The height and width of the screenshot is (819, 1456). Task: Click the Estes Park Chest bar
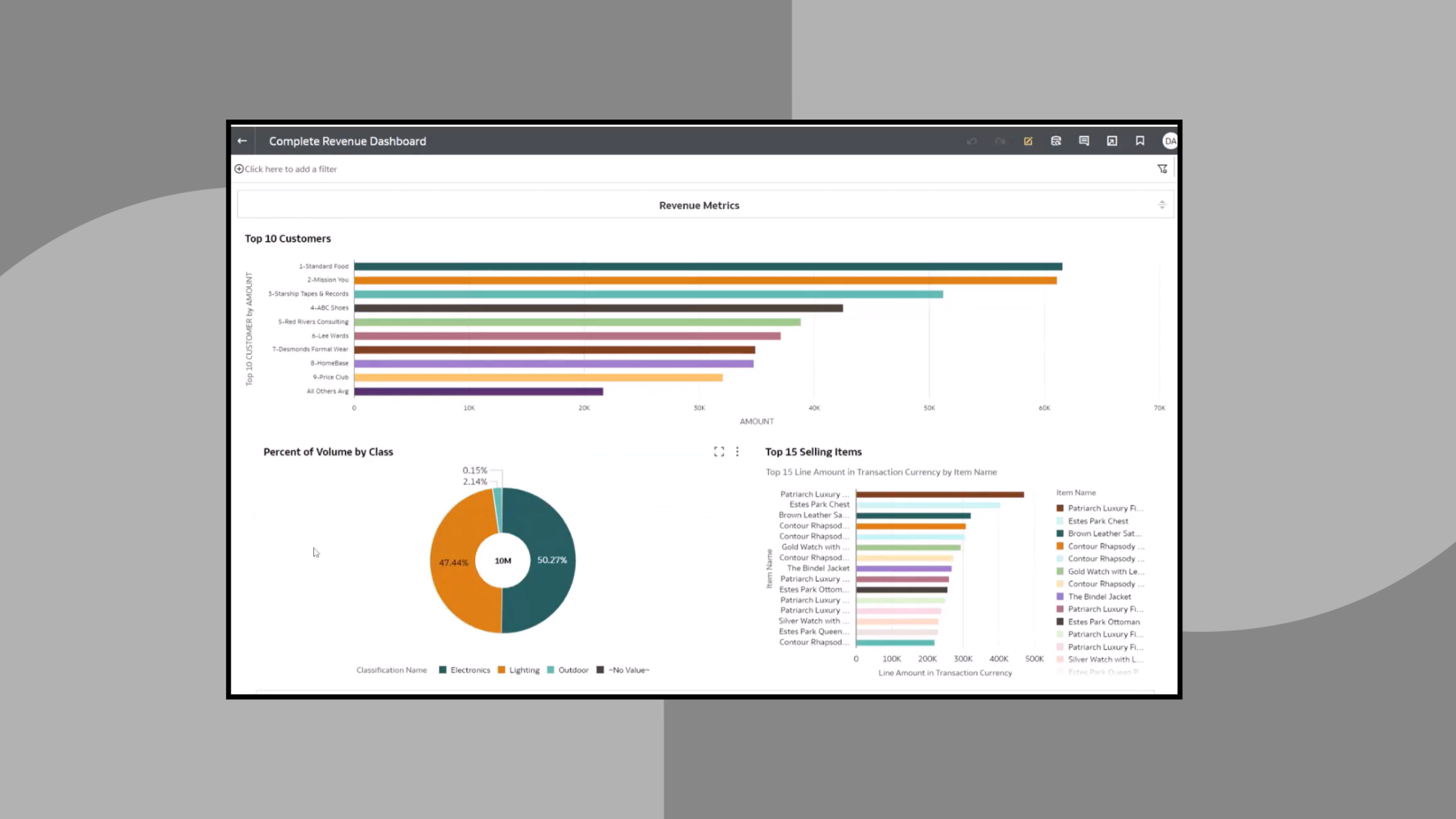pyautogui.click(x=928, y=505)
